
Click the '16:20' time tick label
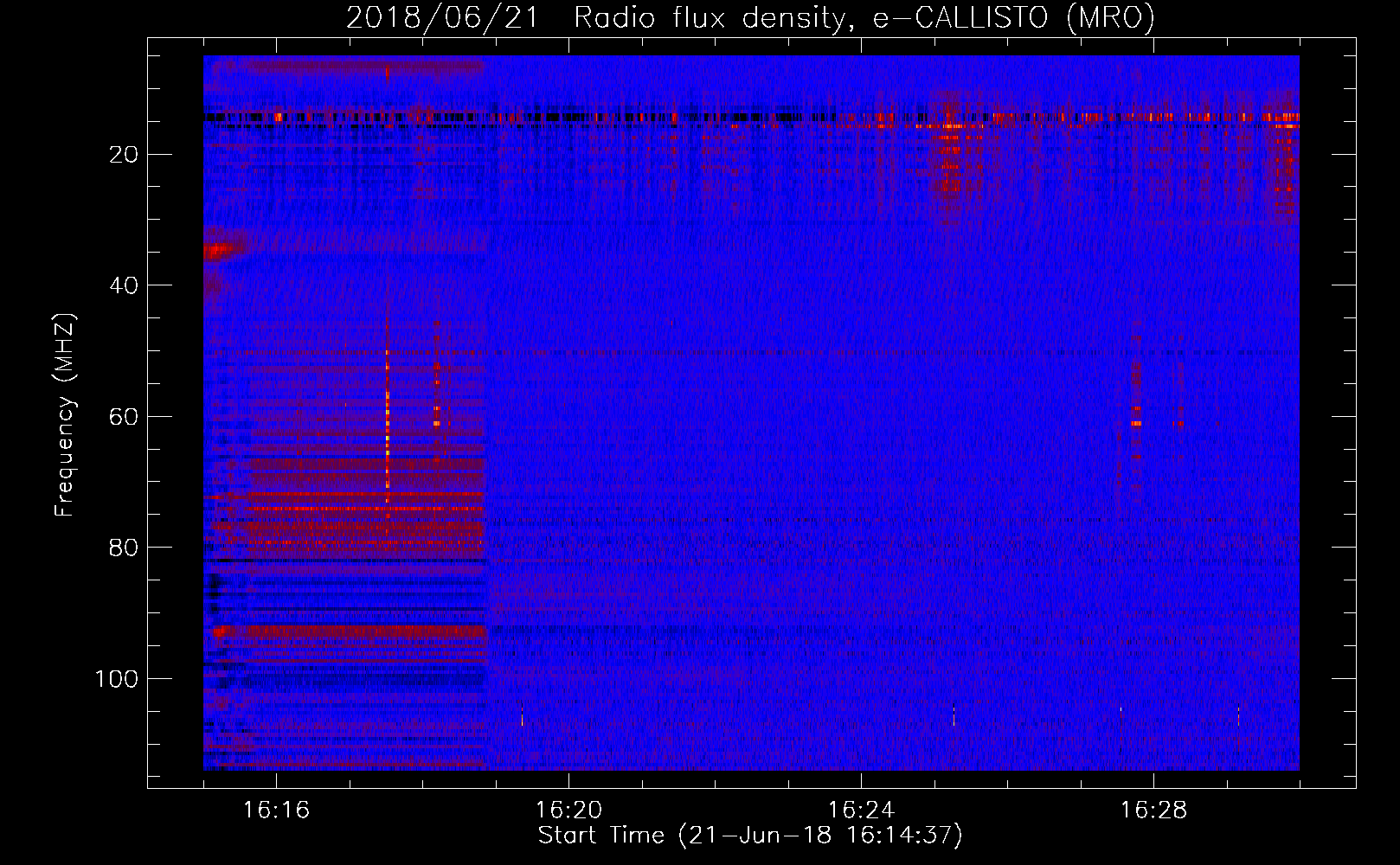pos(568,811)
